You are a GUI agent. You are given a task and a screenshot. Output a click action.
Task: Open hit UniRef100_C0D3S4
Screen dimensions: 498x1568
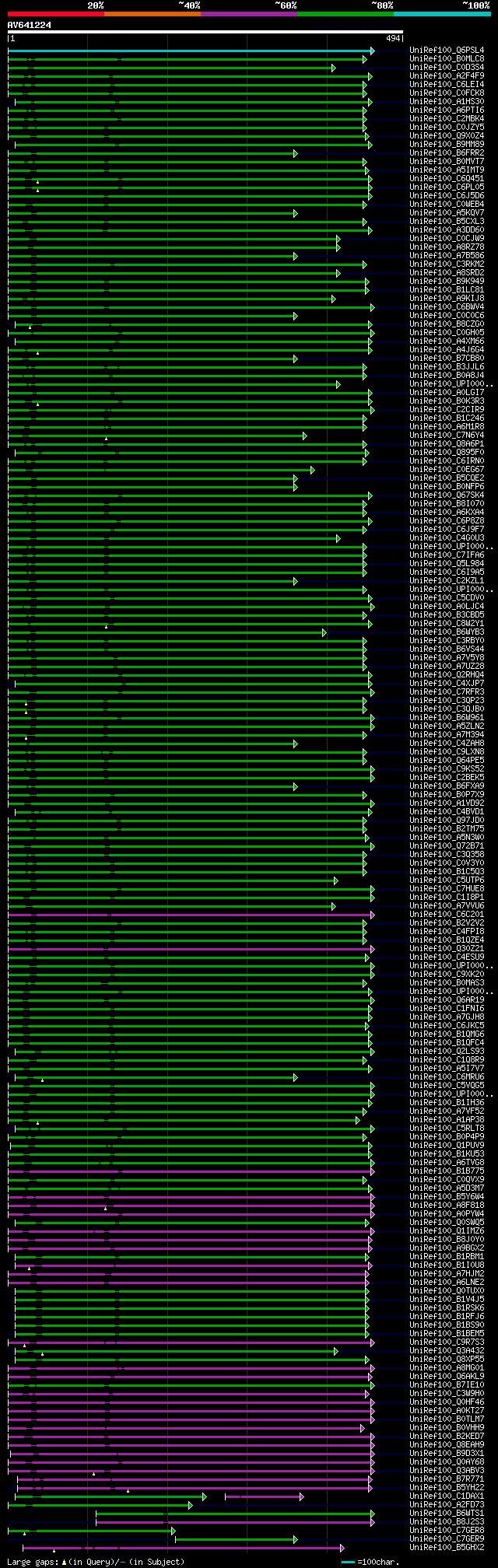(x=447, y=67)
